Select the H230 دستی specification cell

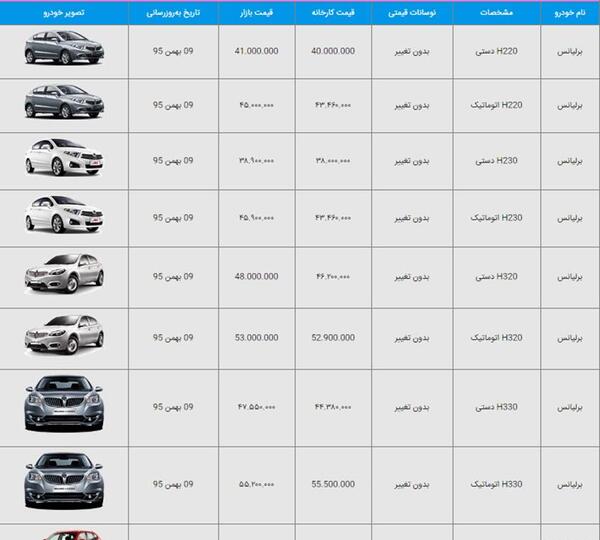tap(496, 161)
